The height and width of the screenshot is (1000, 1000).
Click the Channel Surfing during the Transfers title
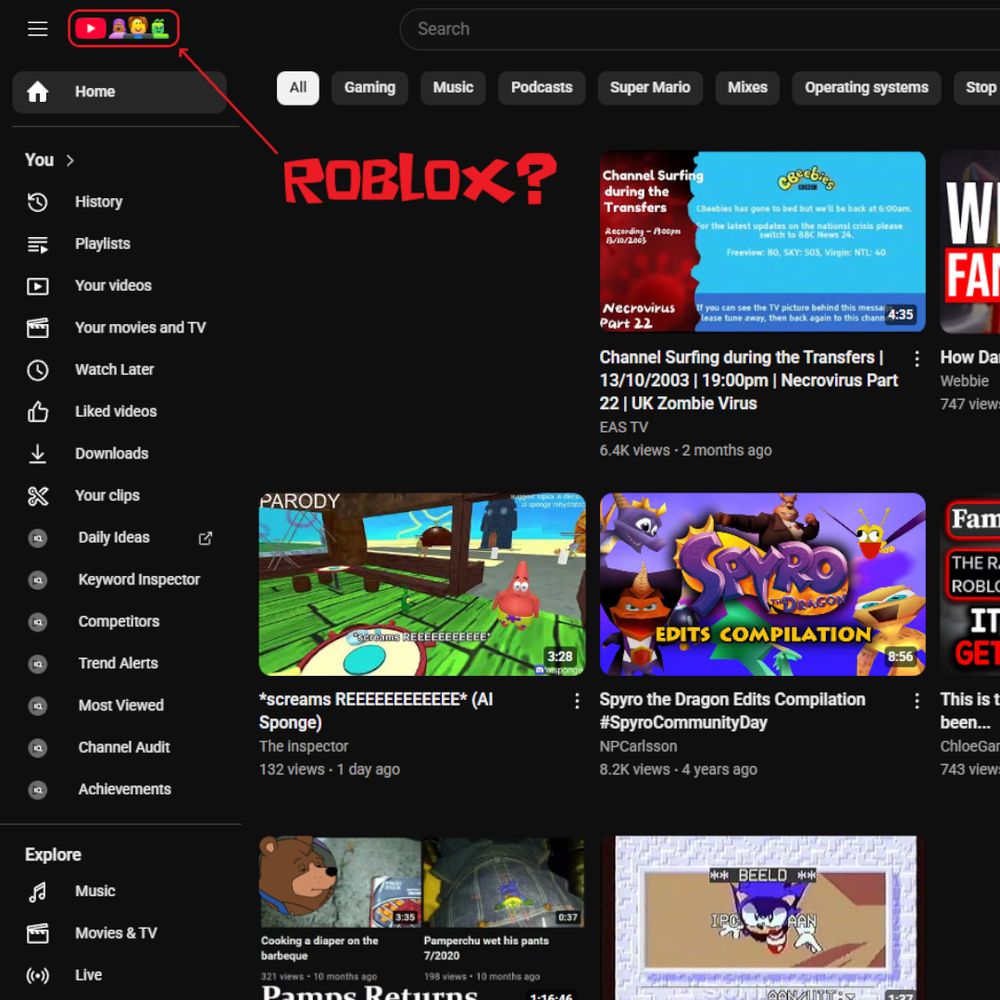click(x=749, y=381)
